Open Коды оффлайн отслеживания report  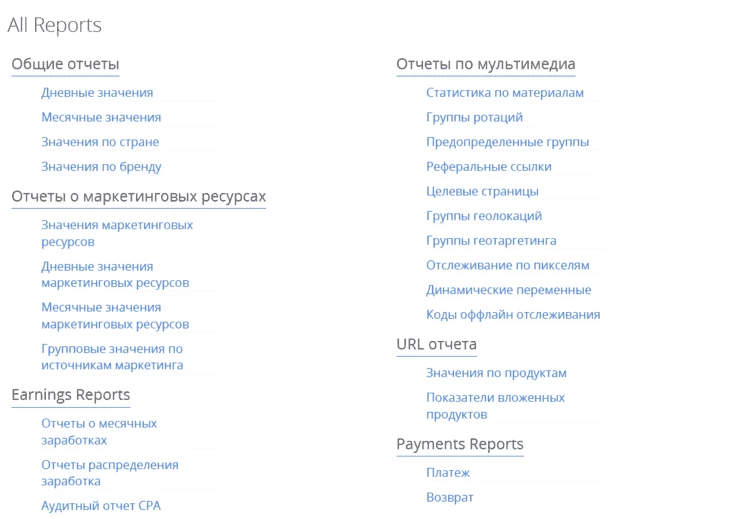(x=513, y=315)
